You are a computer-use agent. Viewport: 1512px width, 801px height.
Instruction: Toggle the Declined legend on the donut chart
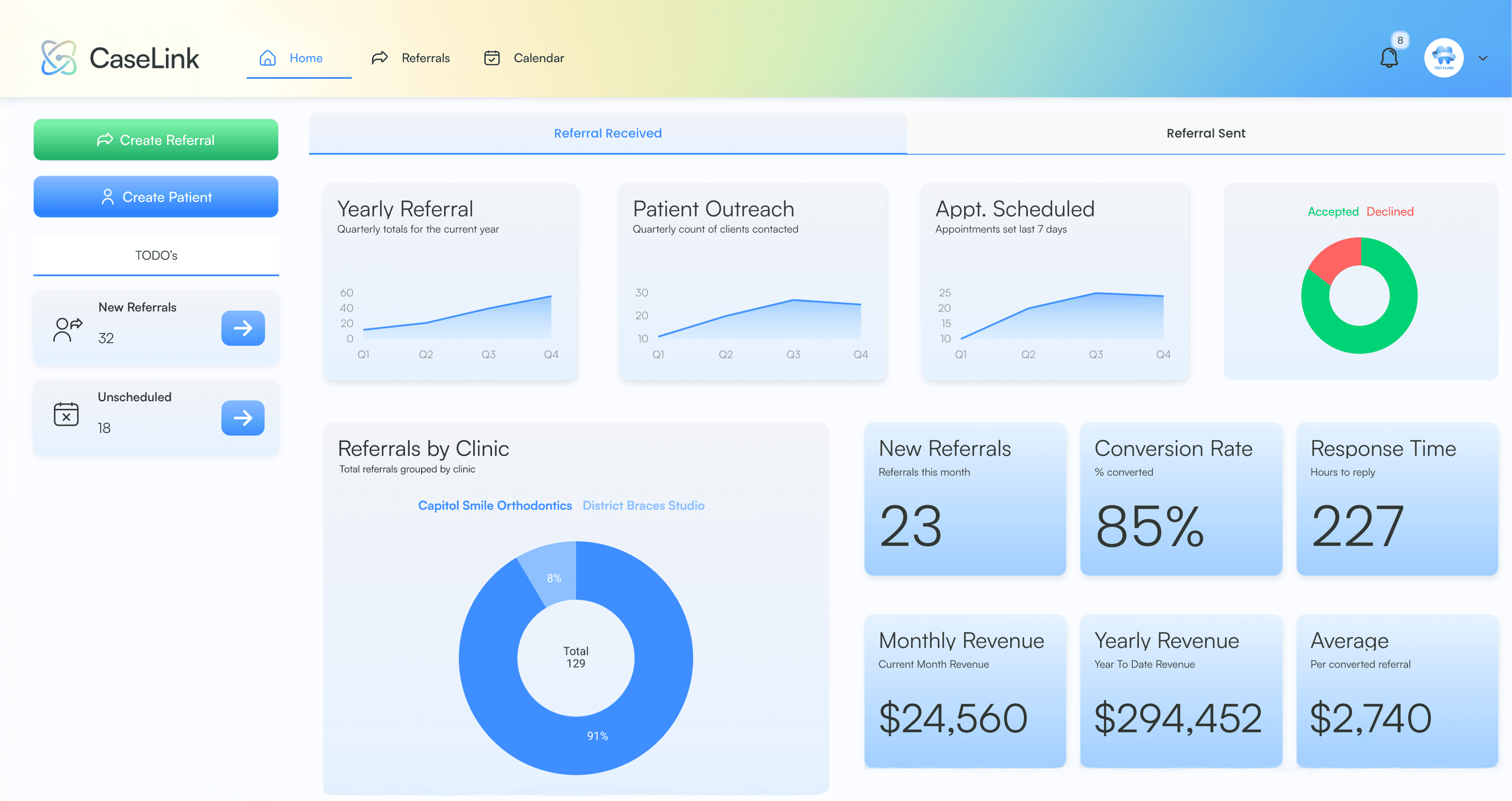pos(1389,211)
